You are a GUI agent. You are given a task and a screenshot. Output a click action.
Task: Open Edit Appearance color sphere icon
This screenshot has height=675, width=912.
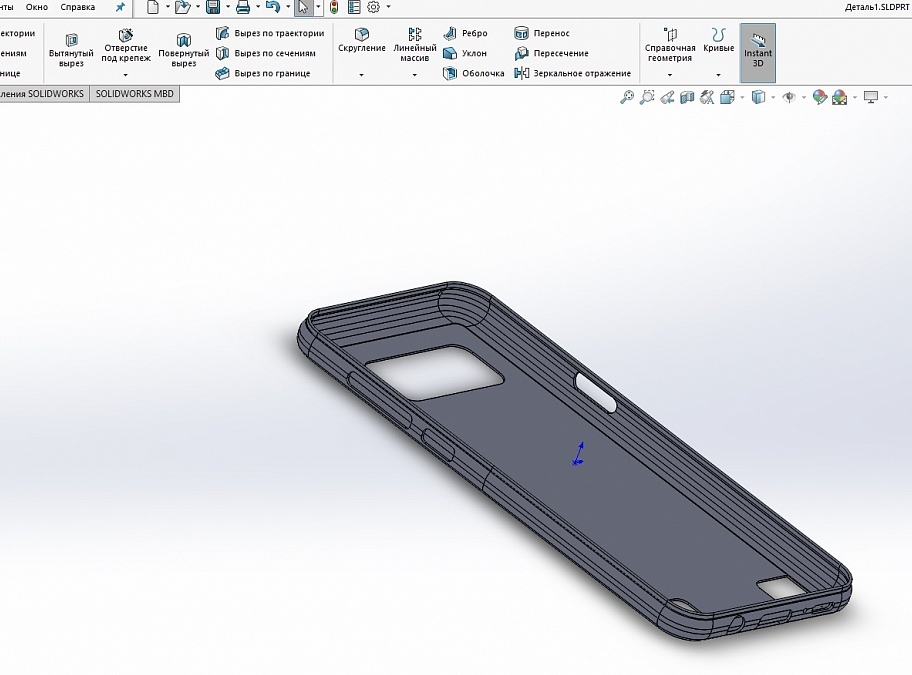point(820,97)
